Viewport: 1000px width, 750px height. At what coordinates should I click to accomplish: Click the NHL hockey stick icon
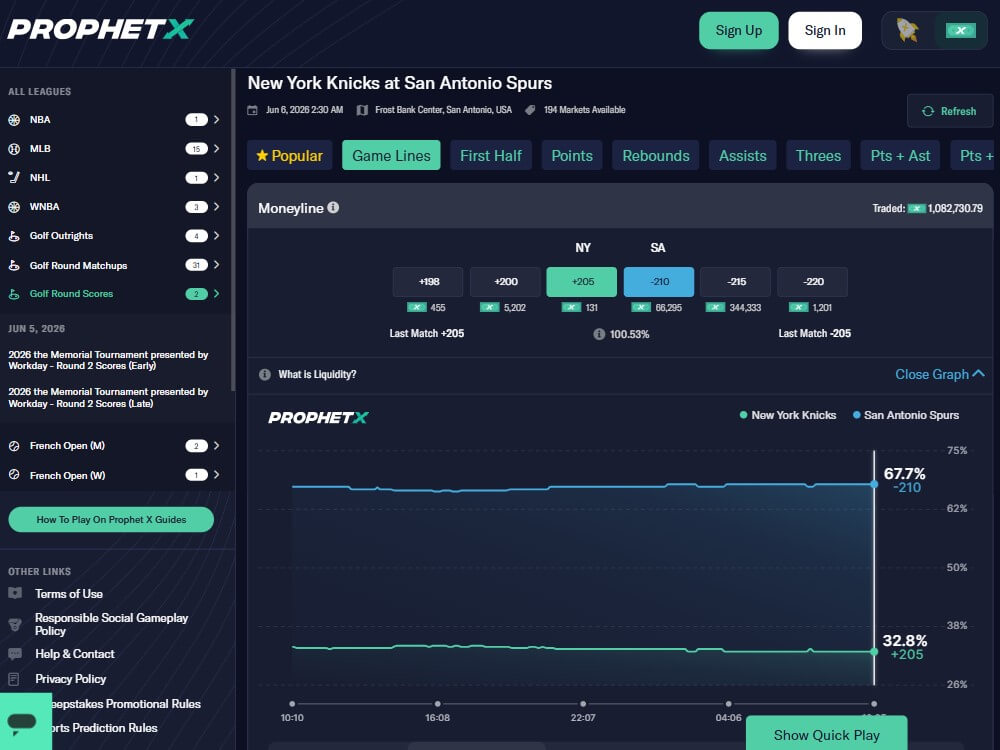tap(14, 177)
